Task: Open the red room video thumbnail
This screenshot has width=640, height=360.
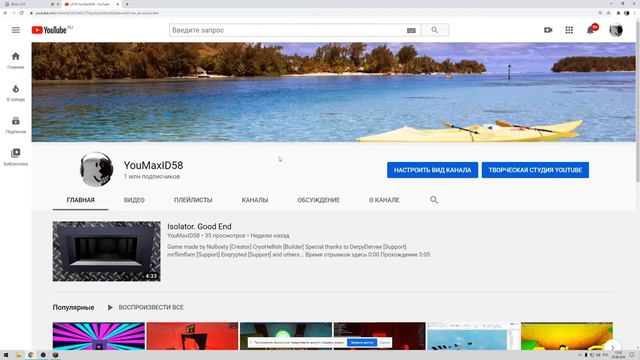Action: coord(192,336)
